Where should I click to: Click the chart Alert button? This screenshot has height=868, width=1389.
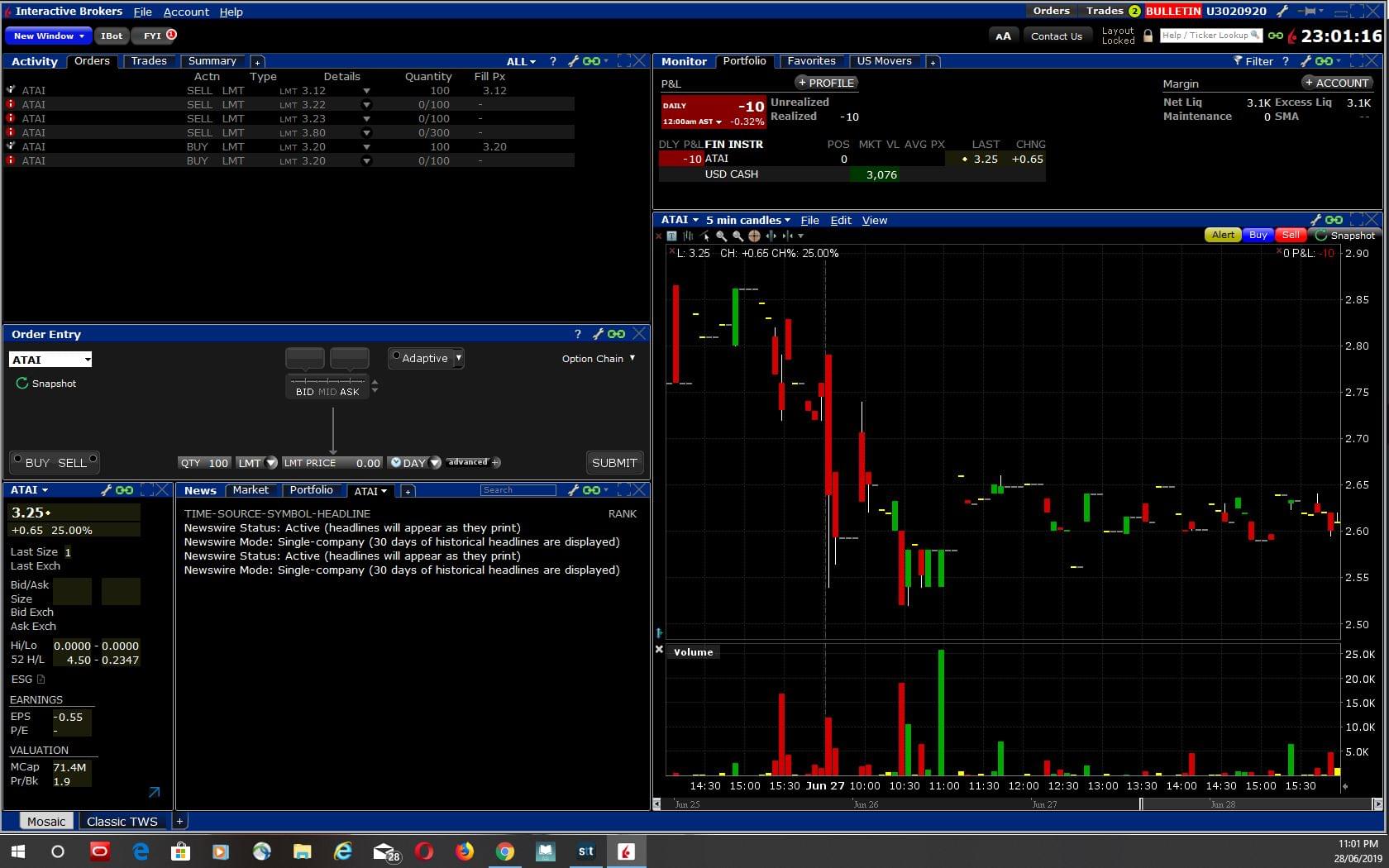[x=1223, y=236]
